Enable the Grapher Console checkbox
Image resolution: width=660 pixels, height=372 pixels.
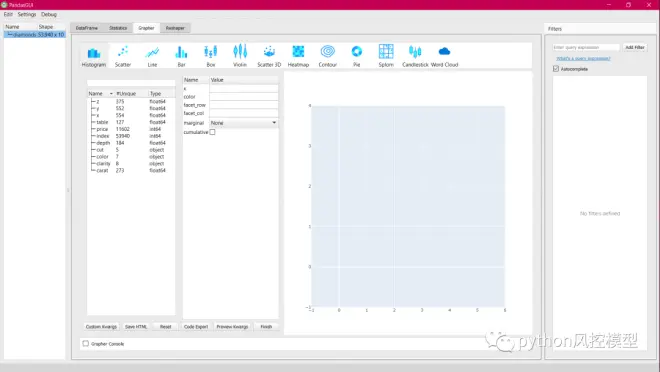(x=86, y=343)
